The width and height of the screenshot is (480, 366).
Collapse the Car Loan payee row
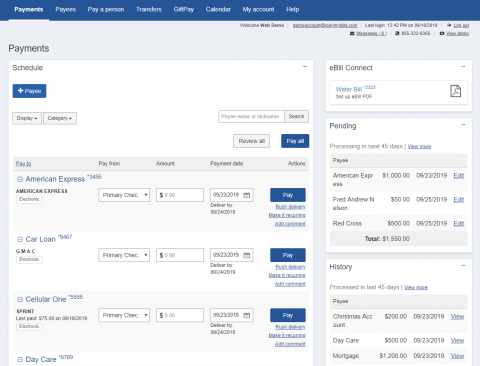click(x=20, y=239)
